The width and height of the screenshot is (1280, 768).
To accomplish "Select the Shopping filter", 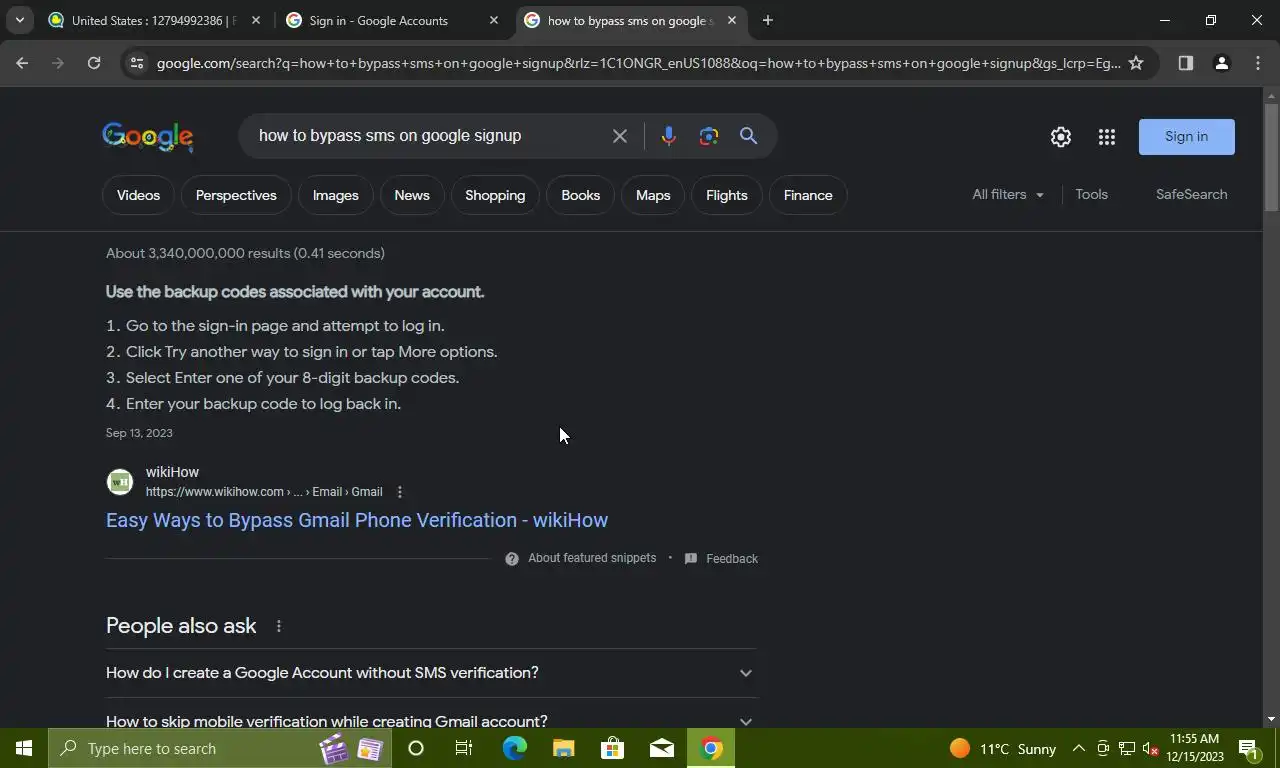I will [495, 195].
